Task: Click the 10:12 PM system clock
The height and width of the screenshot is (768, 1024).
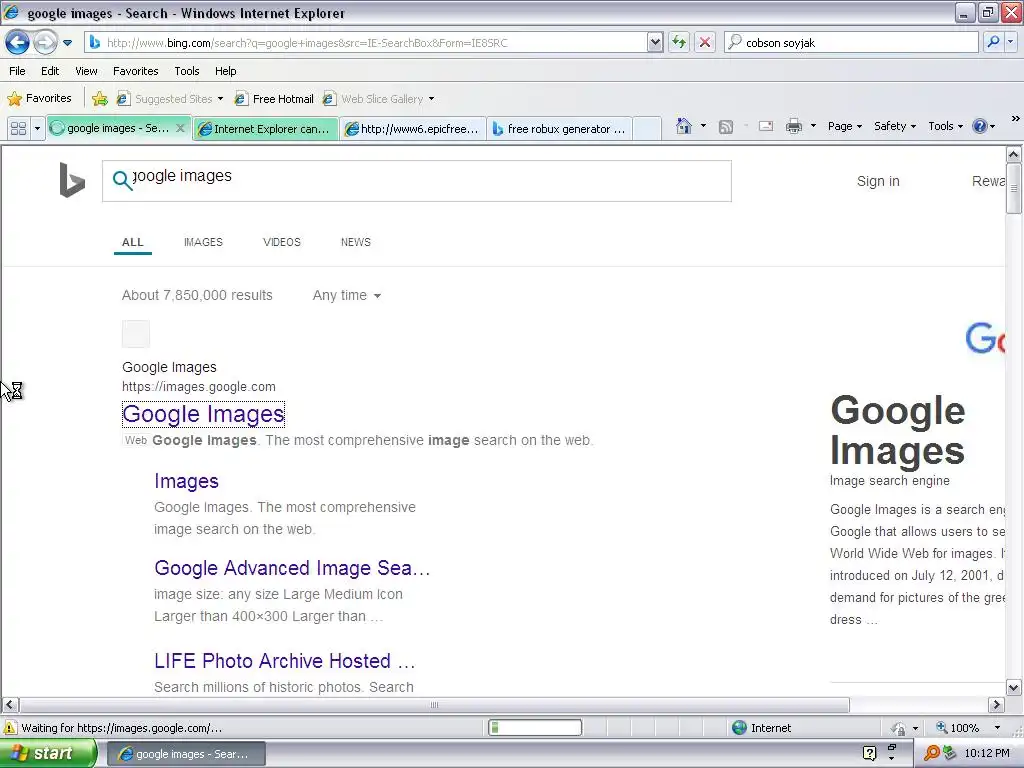Action: point(987,754)
